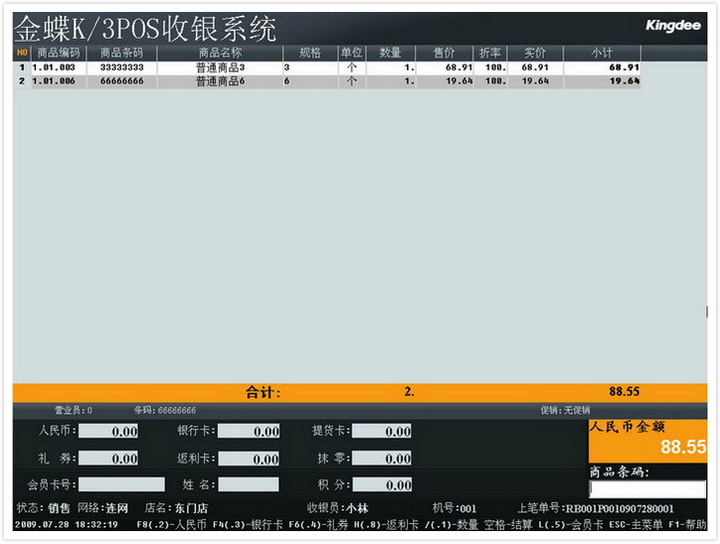Select barcode cell 33333333
This screenshot has height=544, width=720.
[x=122, y=67]
